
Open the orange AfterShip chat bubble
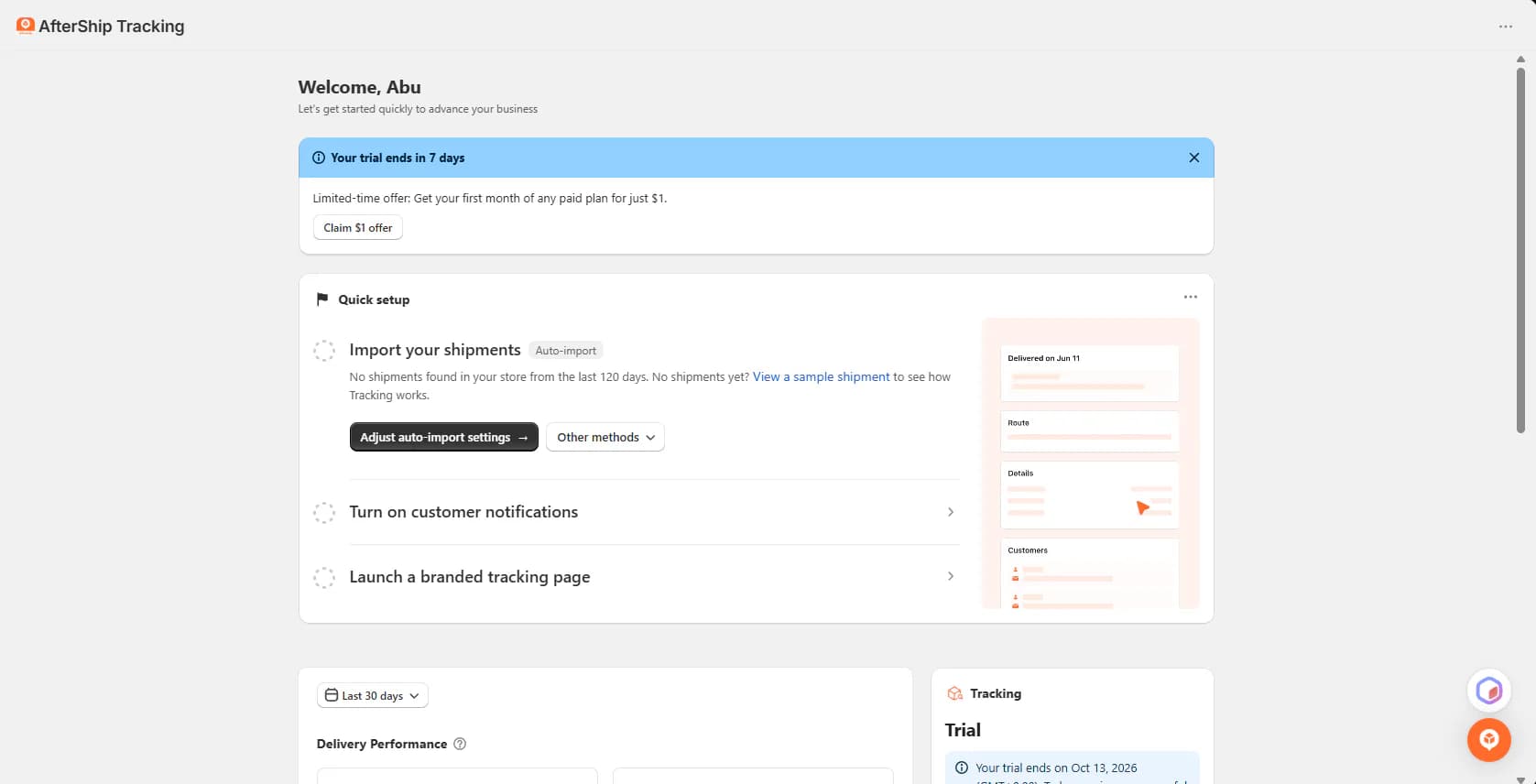(x=1488, y=740)
